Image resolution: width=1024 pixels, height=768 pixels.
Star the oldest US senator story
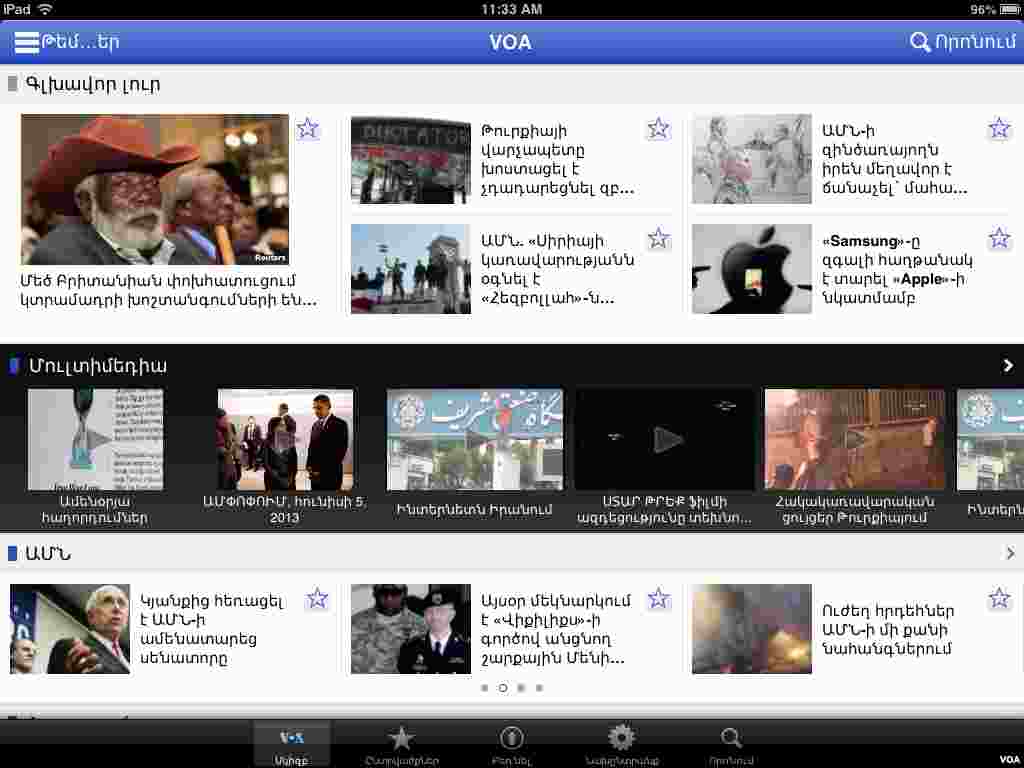pos(317,598)
